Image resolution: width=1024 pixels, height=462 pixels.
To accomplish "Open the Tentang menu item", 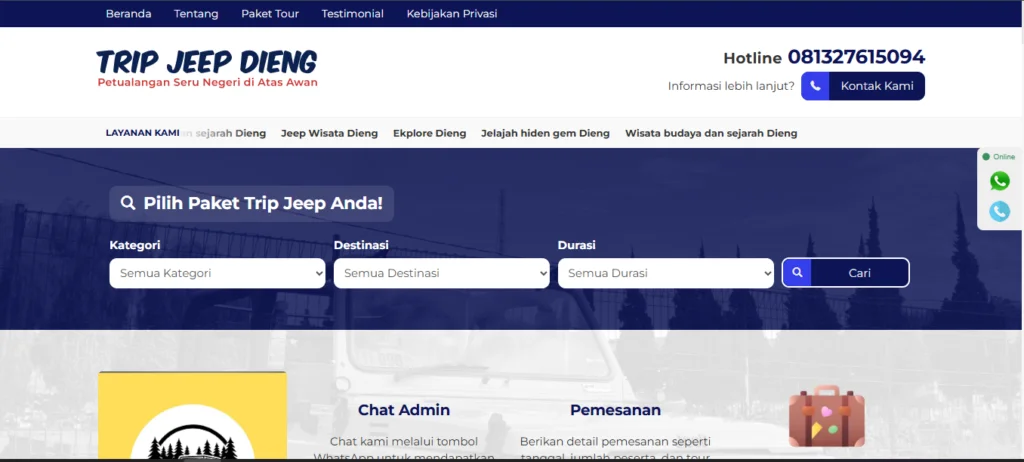I will pos(196,14).
